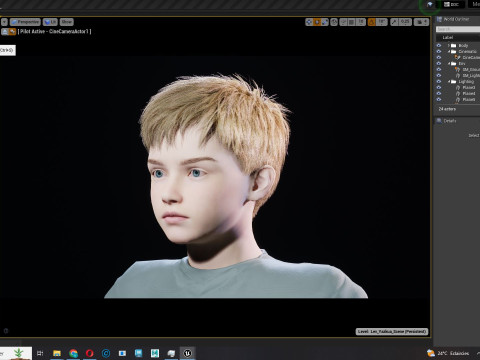
Task: Select the Lighting folder row
Action: tap(466, 81)
